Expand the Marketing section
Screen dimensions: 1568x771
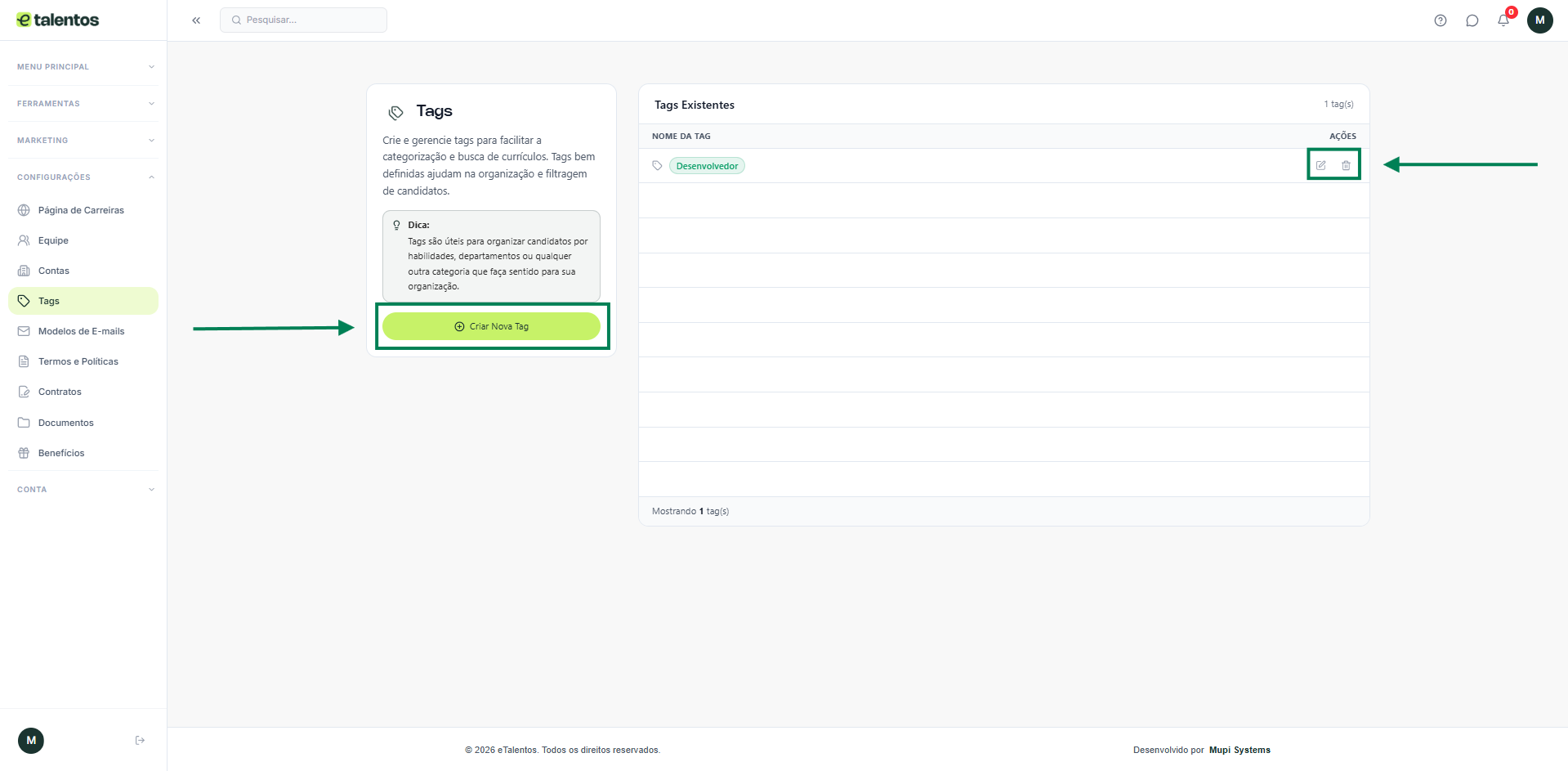coord(83,141)
